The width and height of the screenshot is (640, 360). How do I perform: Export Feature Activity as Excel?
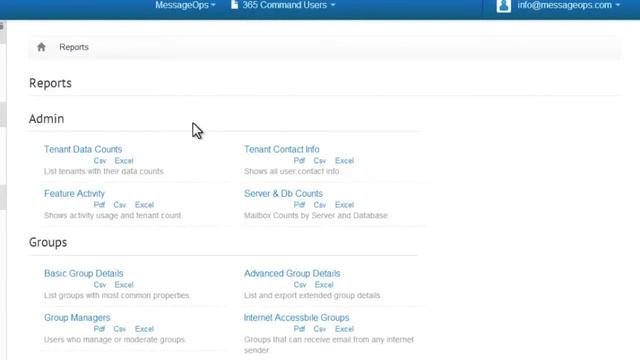[x=144, y=205]
